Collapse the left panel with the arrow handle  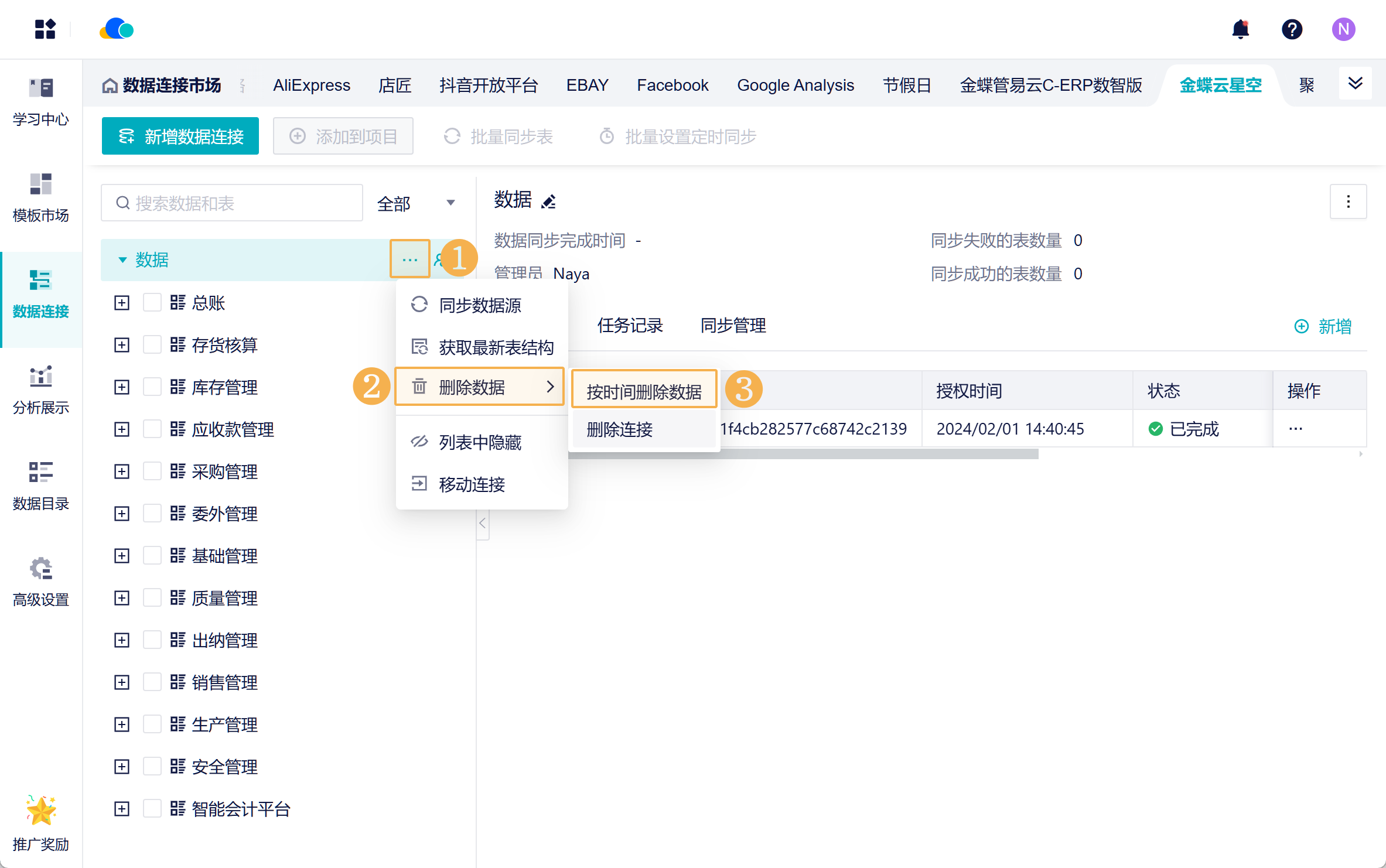(483, 523)
